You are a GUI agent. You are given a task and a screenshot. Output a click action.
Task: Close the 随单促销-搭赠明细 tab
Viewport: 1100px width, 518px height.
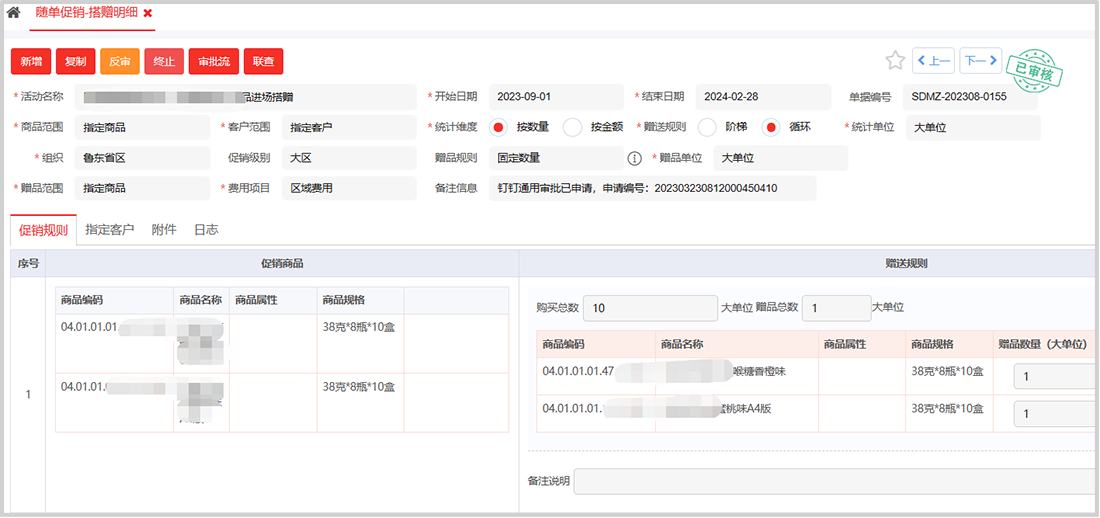coord(148,13)
